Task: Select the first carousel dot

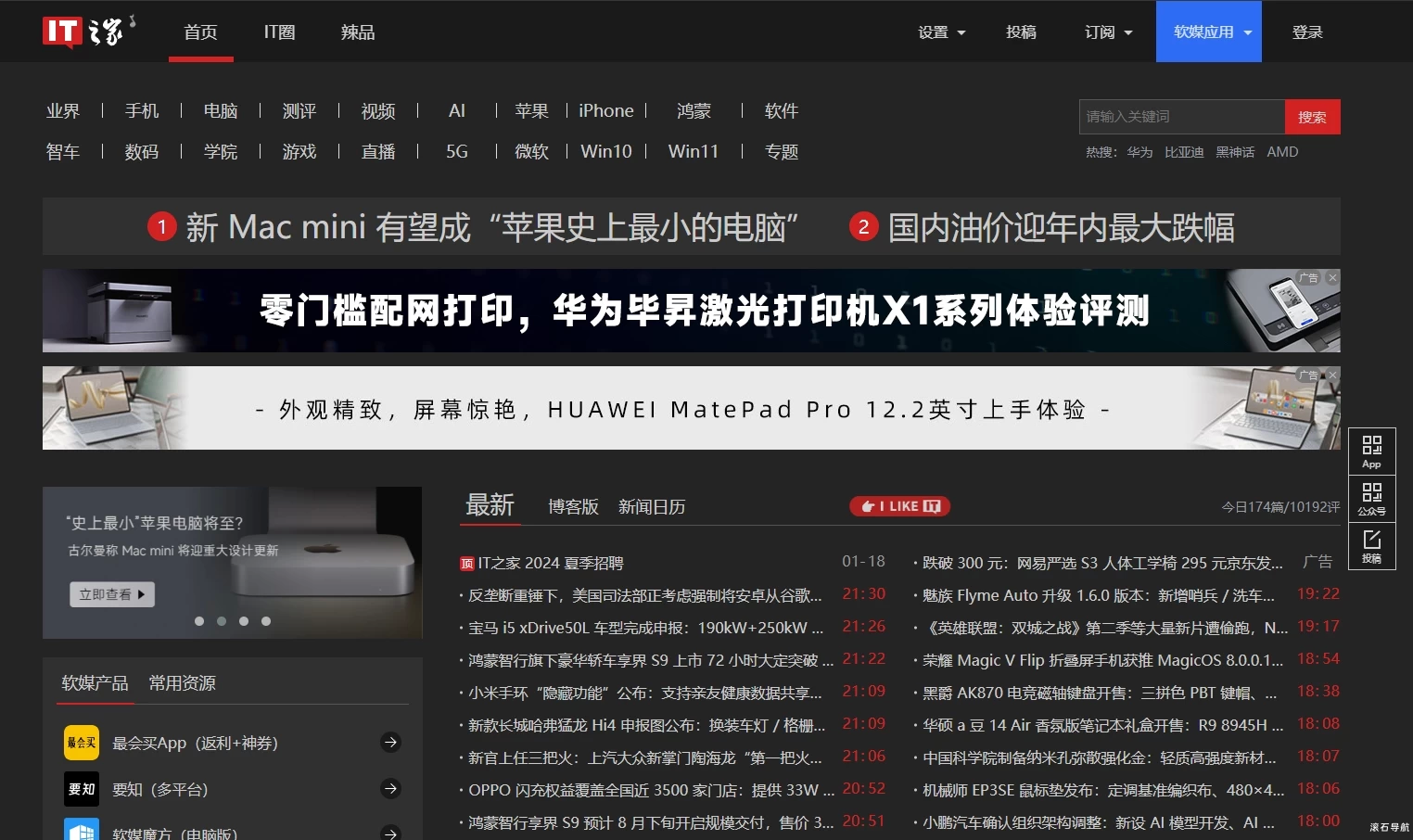Action: pos(199,621)
